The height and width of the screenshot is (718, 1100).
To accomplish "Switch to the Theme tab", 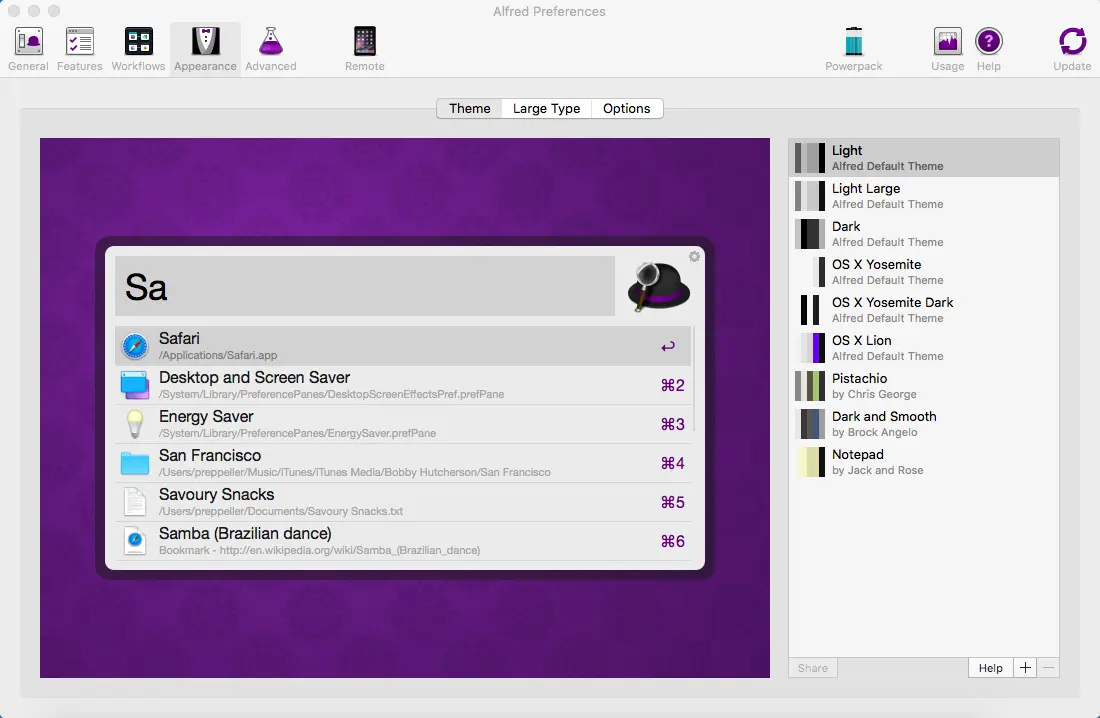I will pyautogui.click(x=469, y=109).
